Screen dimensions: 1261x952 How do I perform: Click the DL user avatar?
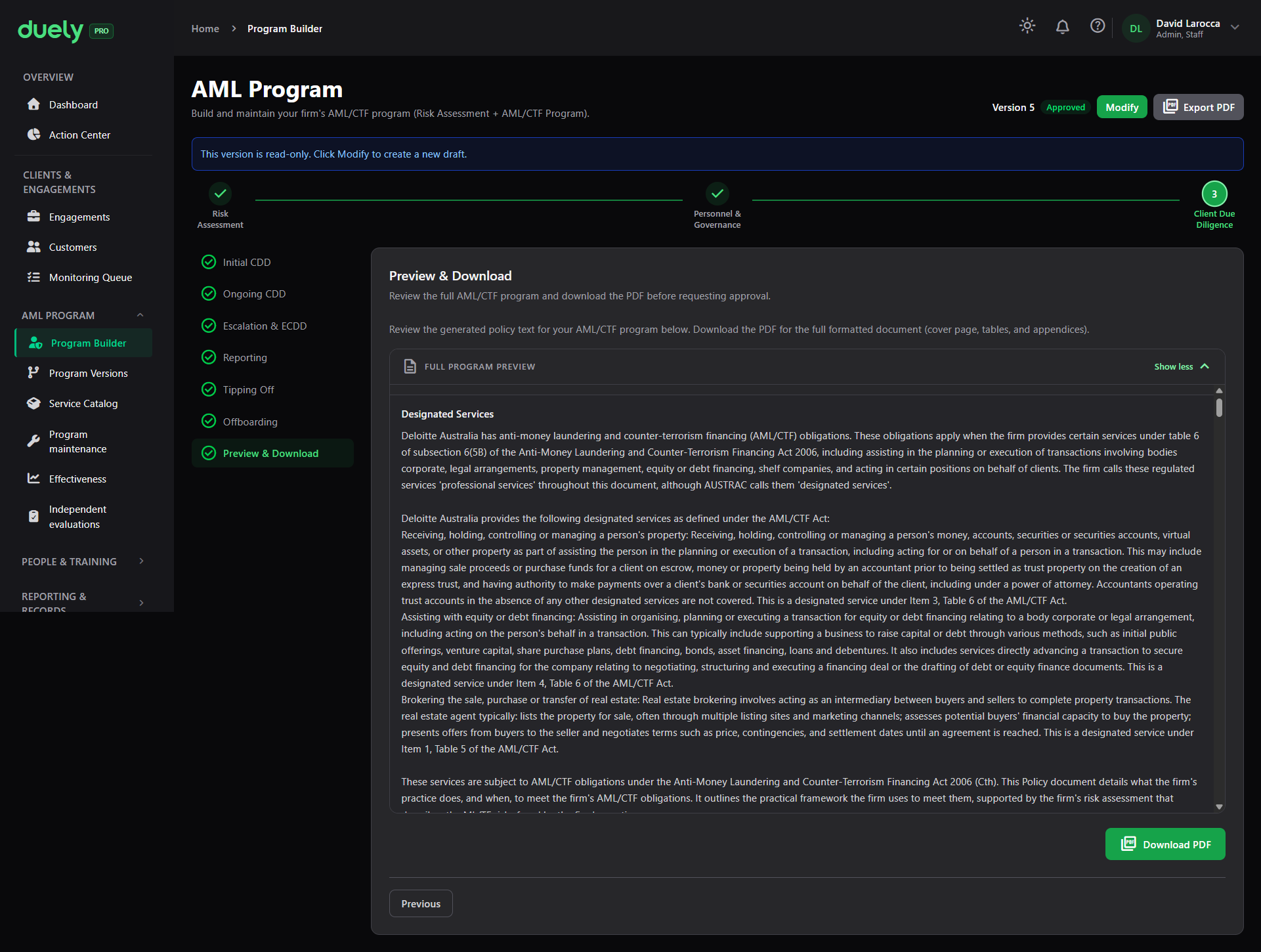tap(1136, 29)
